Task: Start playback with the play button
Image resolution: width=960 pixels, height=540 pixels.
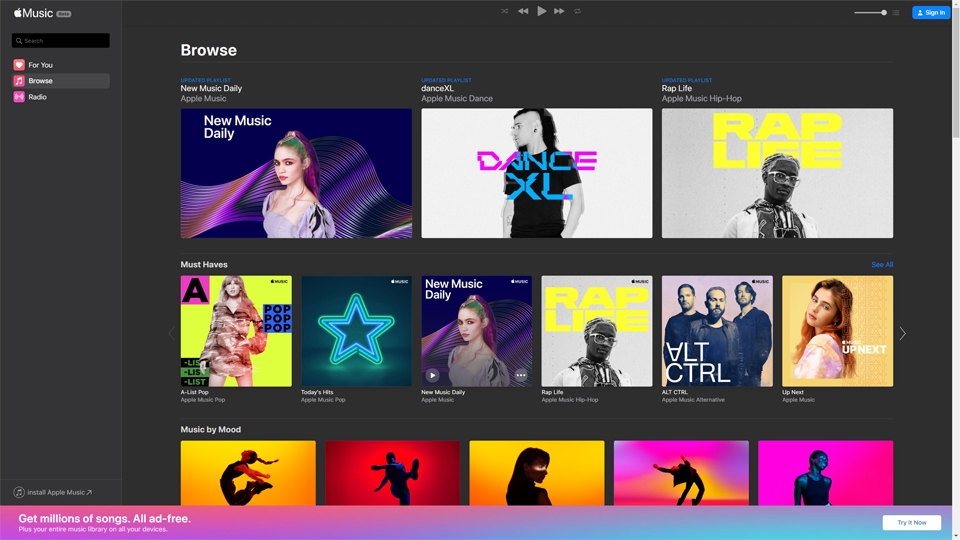Action: [x=541, y=11]
